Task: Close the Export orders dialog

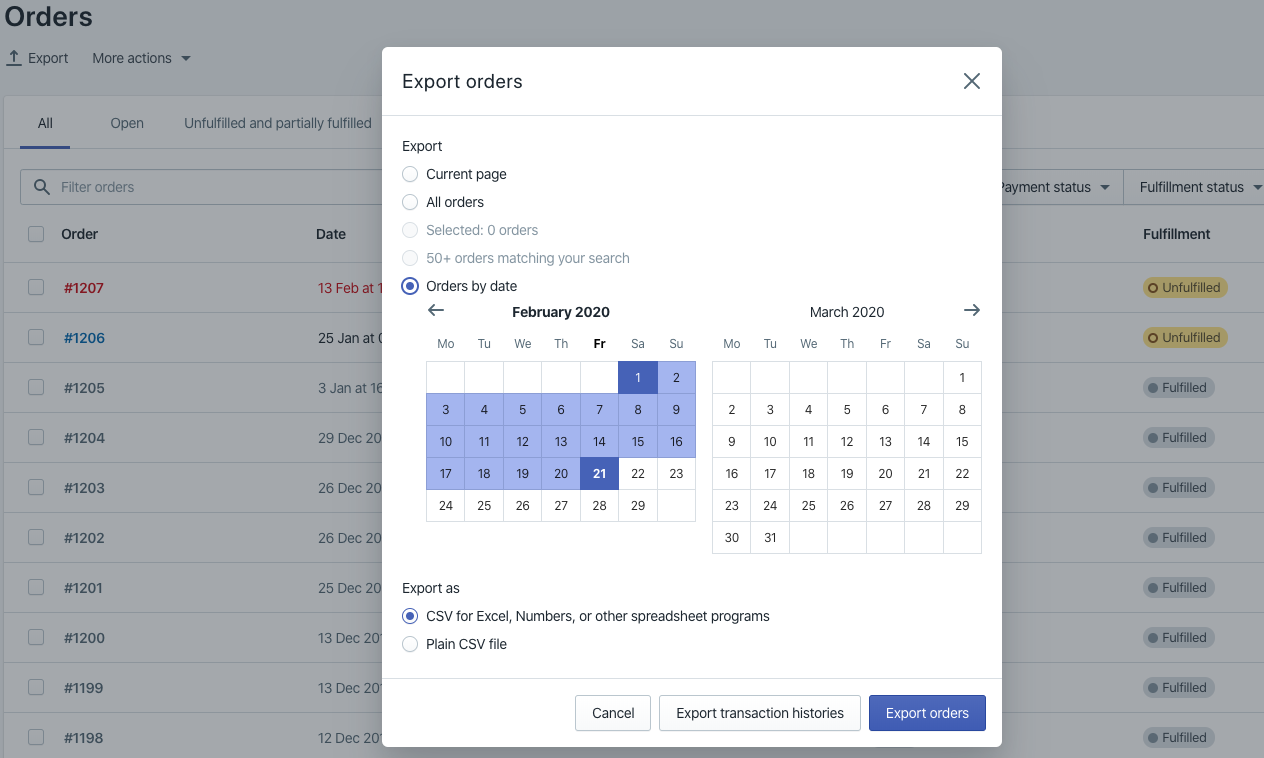Action: tap(971, 81)
